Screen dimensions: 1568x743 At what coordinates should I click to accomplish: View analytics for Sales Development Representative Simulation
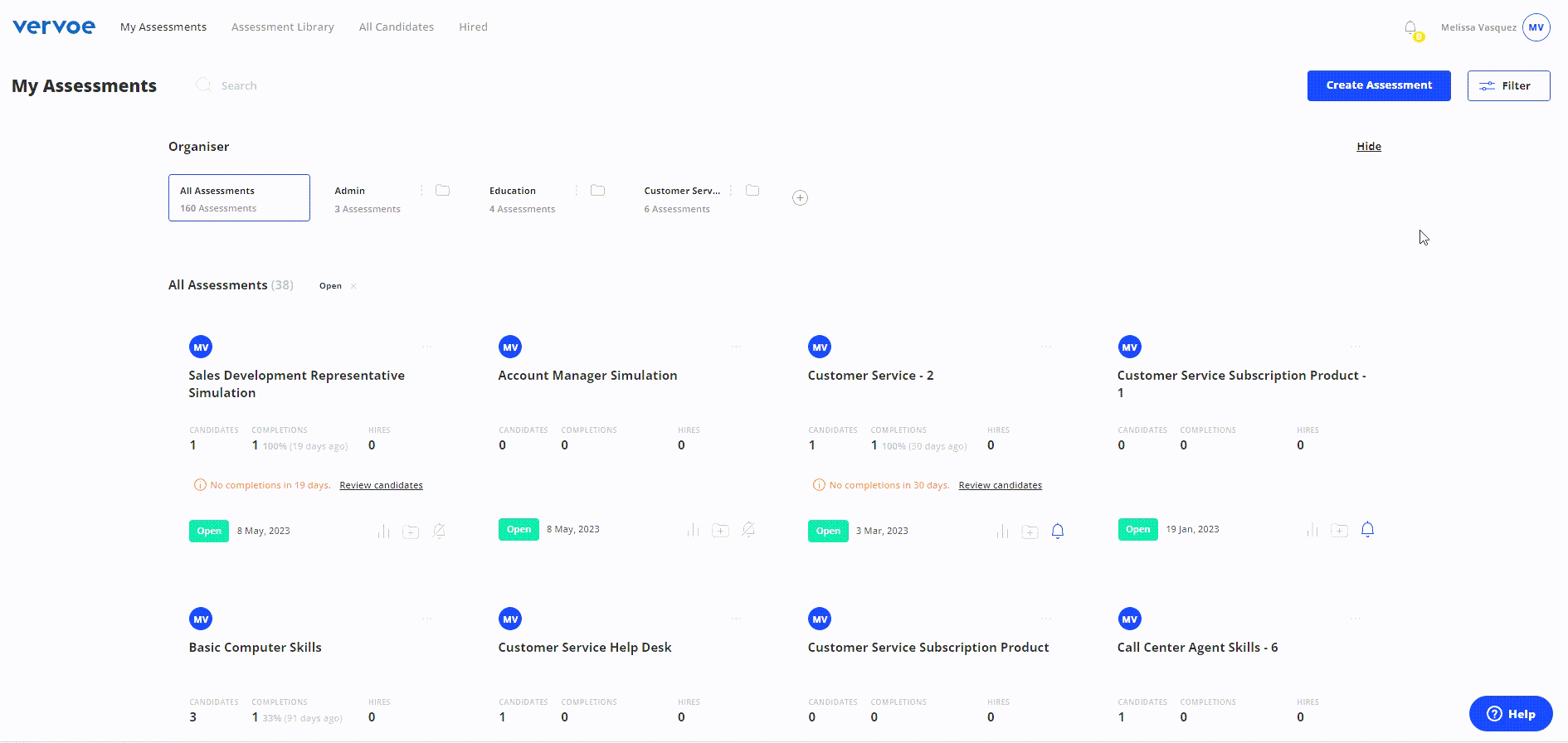pos(383,532)
